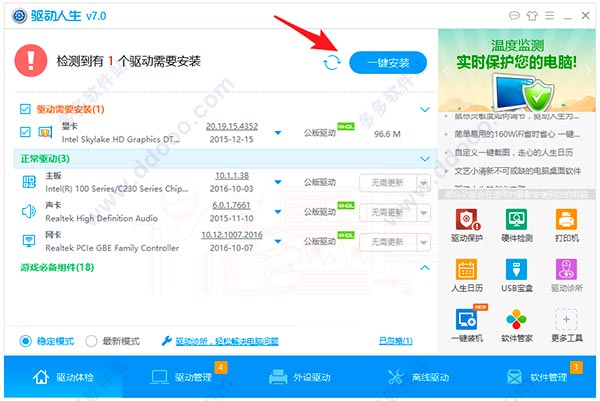Viewport: 600px width, 401px height.
Task: Click the 温度监测 banner ad
Action: coord(517,70)
